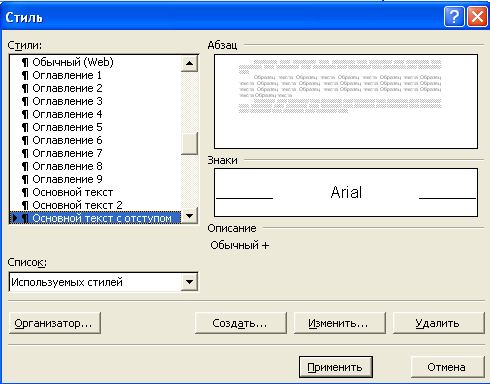Click the Создать button
Viewport: 490px width, 384px height.
click(x=240, y=323)
